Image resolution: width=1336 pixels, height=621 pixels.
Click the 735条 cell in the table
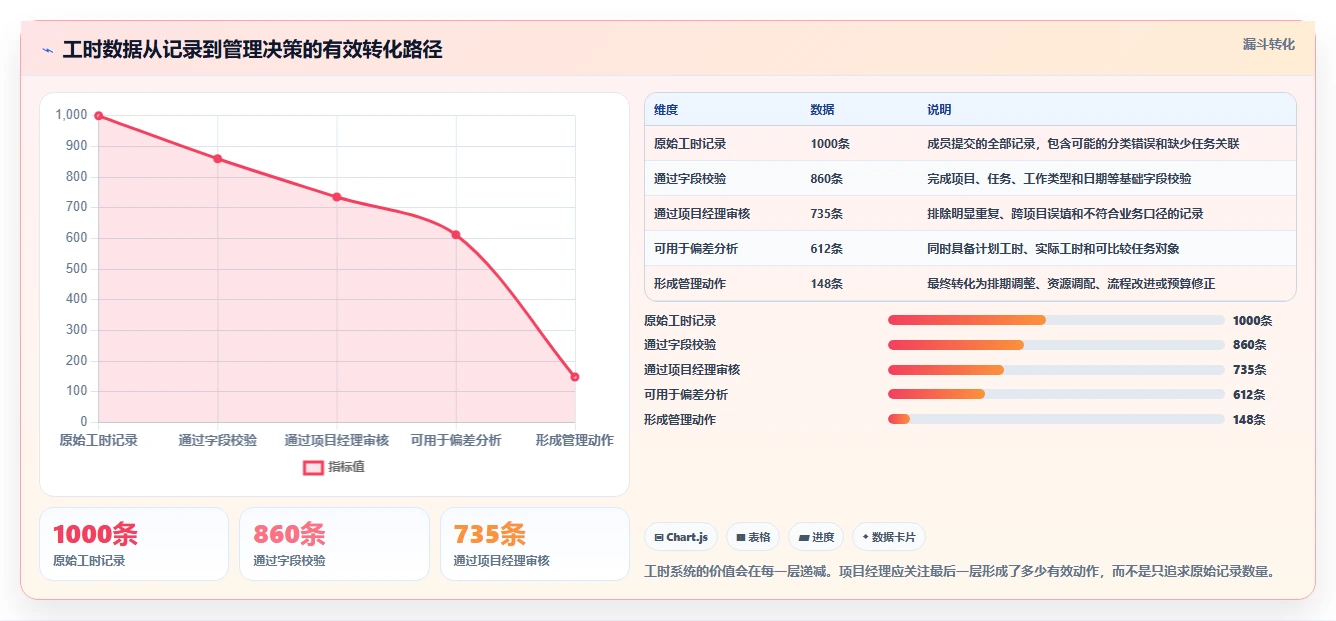point(827,214)
